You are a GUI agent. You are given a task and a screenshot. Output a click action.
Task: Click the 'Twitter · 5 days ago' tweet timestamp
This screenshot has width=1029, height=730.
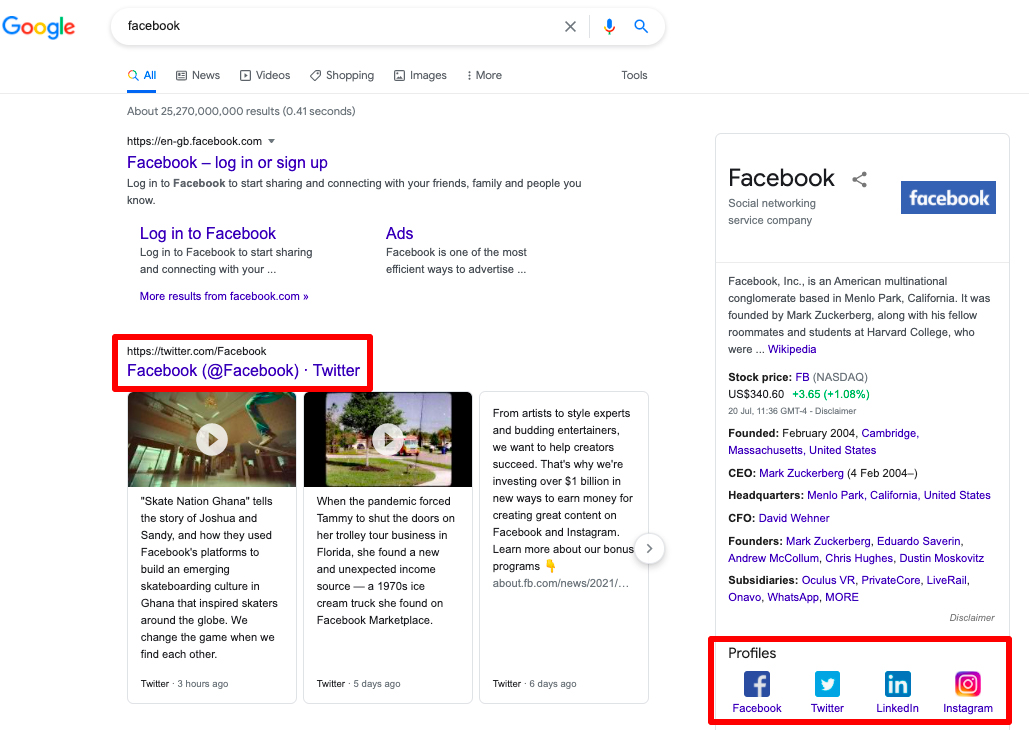[358, 683]
